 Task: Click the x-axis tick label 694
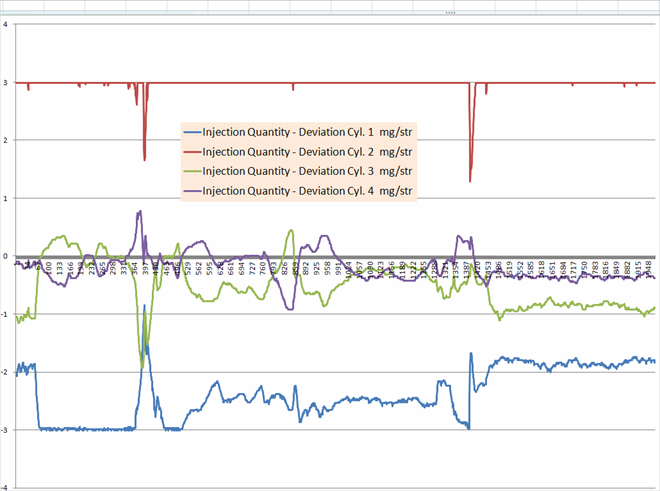pyautogui.click(x=242, y=268)
